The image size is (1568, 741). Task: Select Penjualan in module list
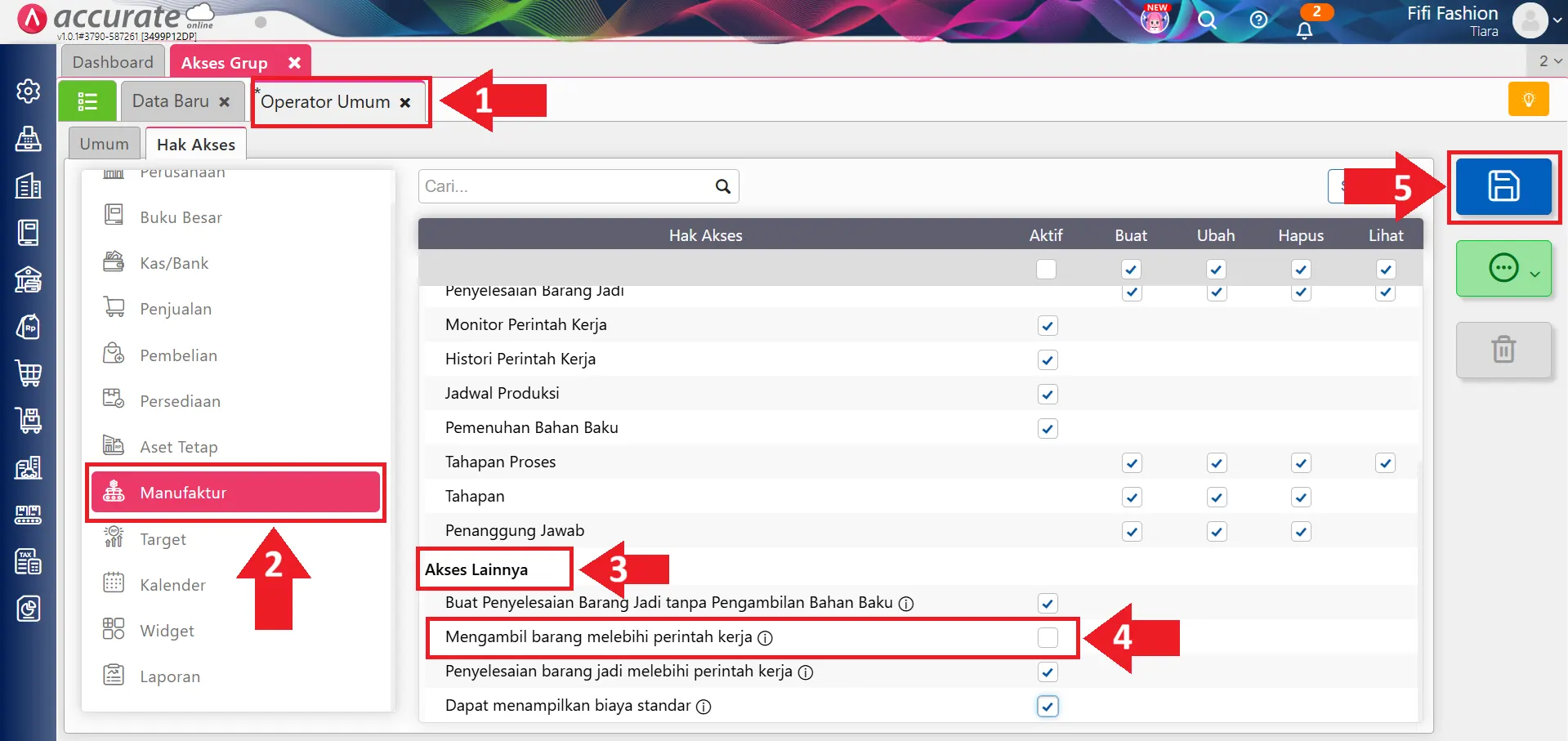pos(236,309)
